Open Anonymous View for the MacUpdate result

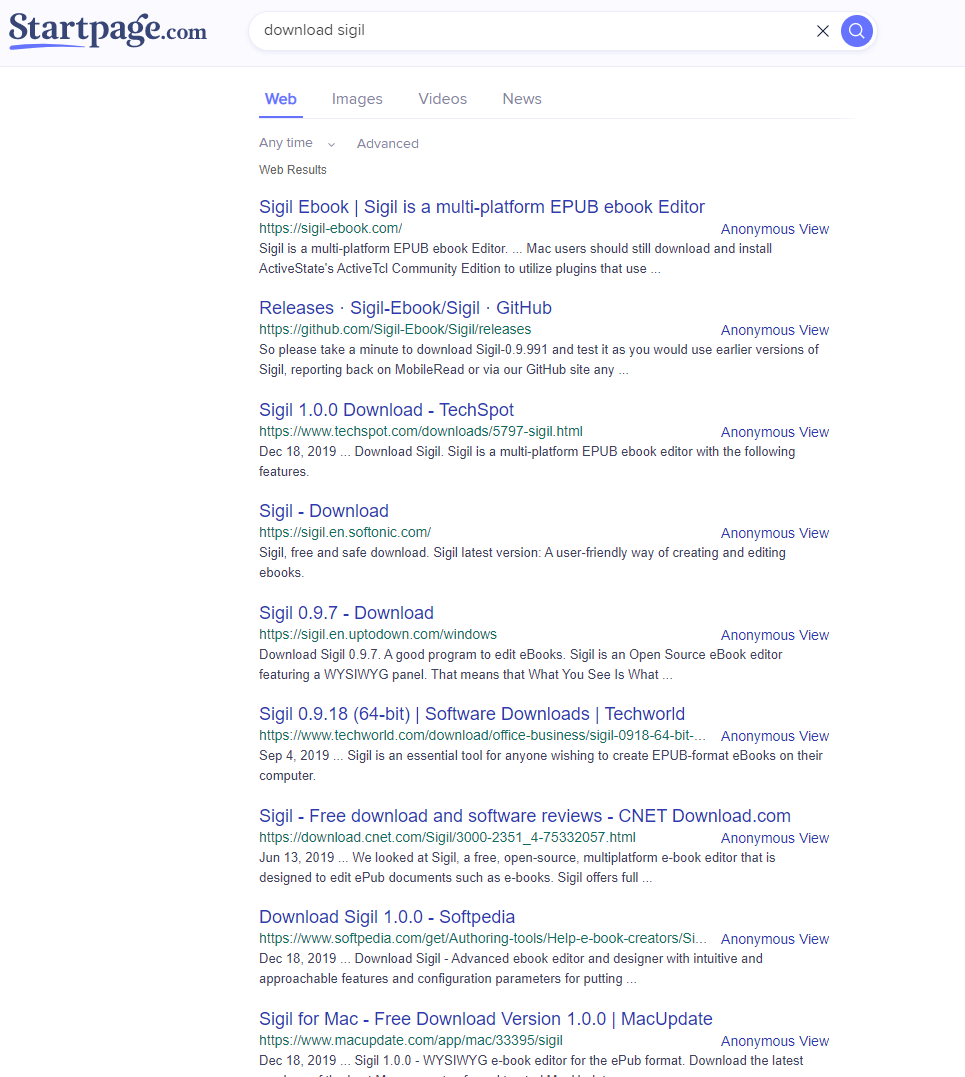point(775,1041)
